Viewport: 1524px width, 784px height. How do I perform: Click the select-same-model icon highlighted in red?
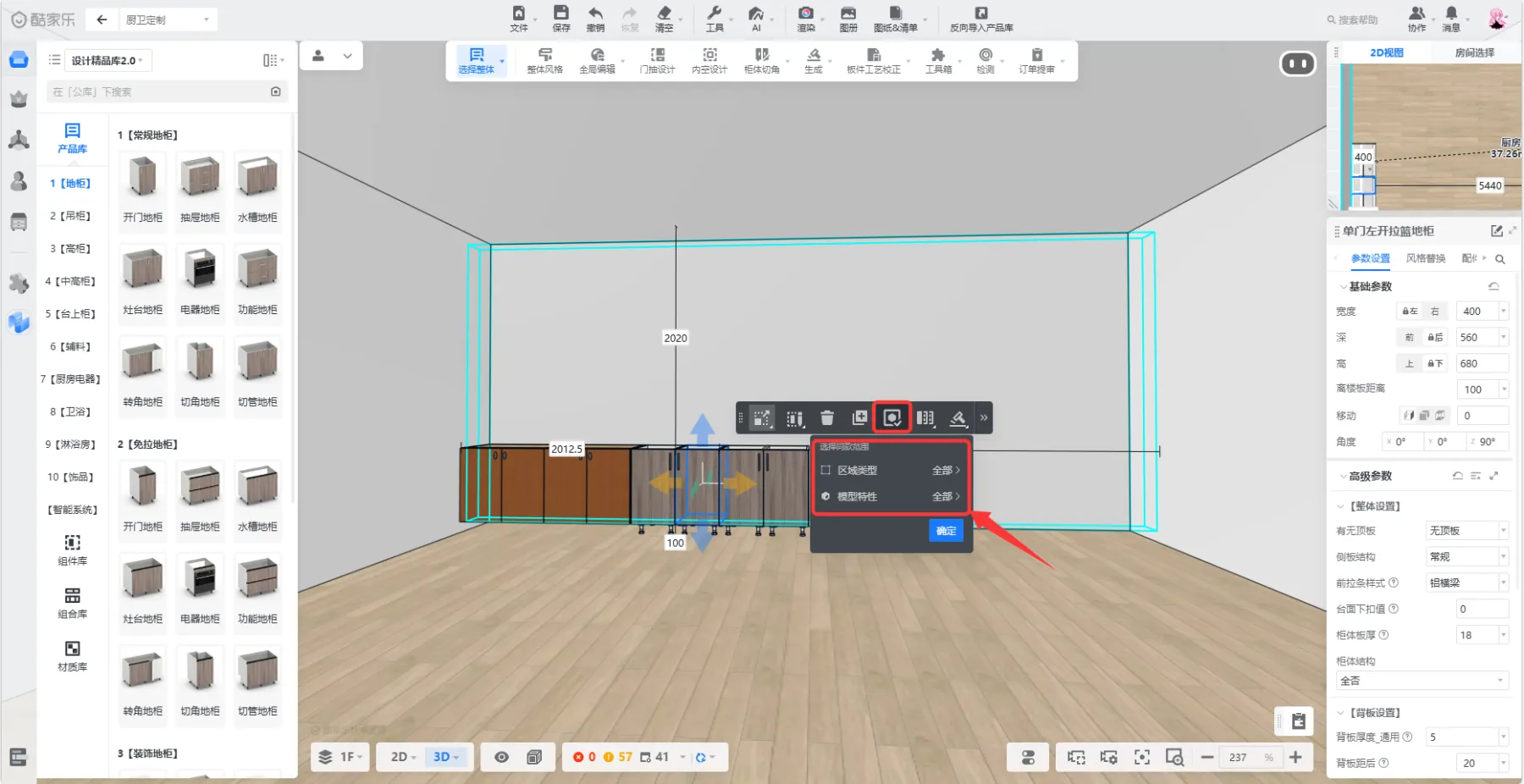pos(892,417)
